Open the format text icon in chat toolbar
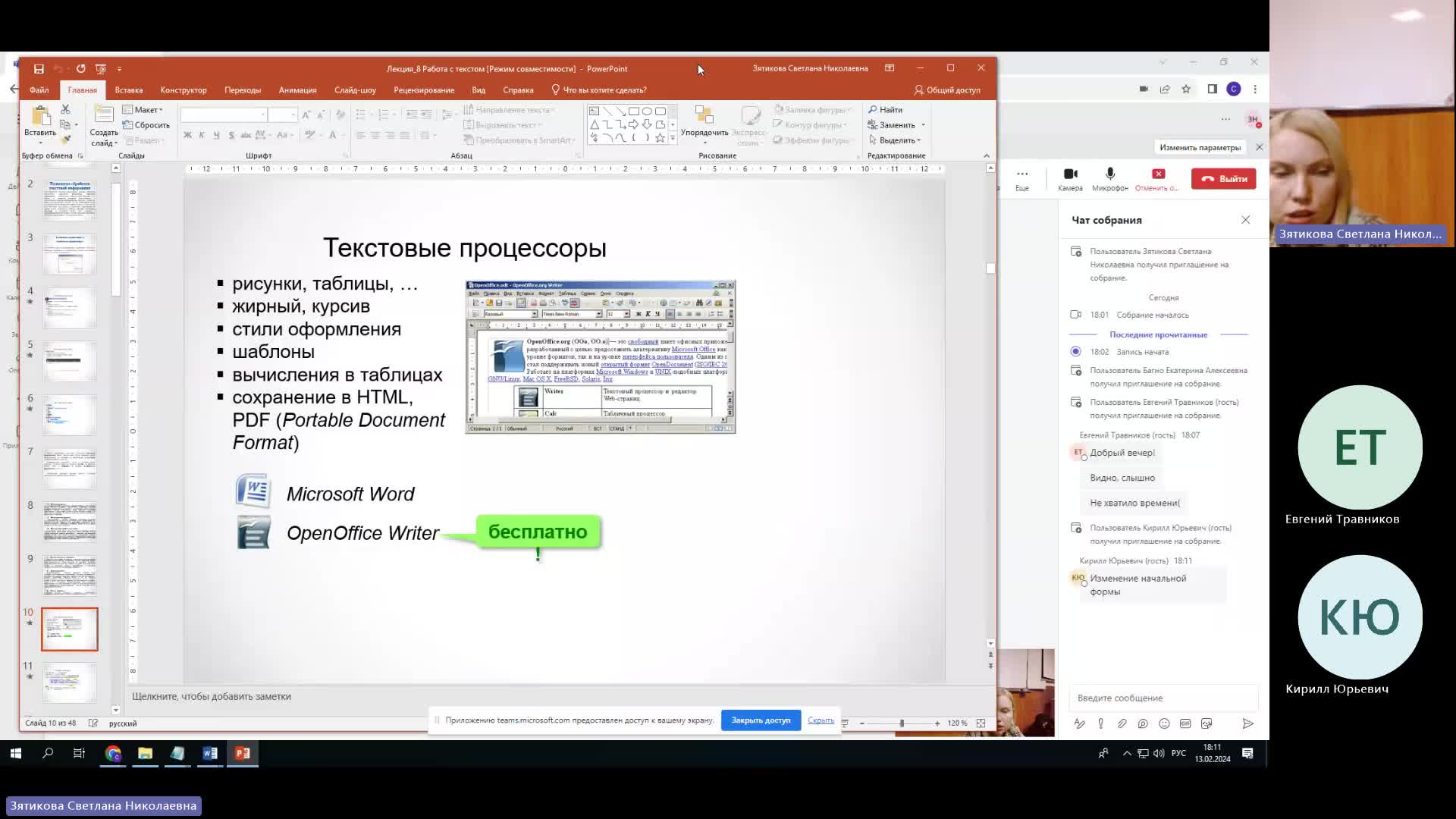Screen dimensions: 1456x819 [x=1079, y=724]
